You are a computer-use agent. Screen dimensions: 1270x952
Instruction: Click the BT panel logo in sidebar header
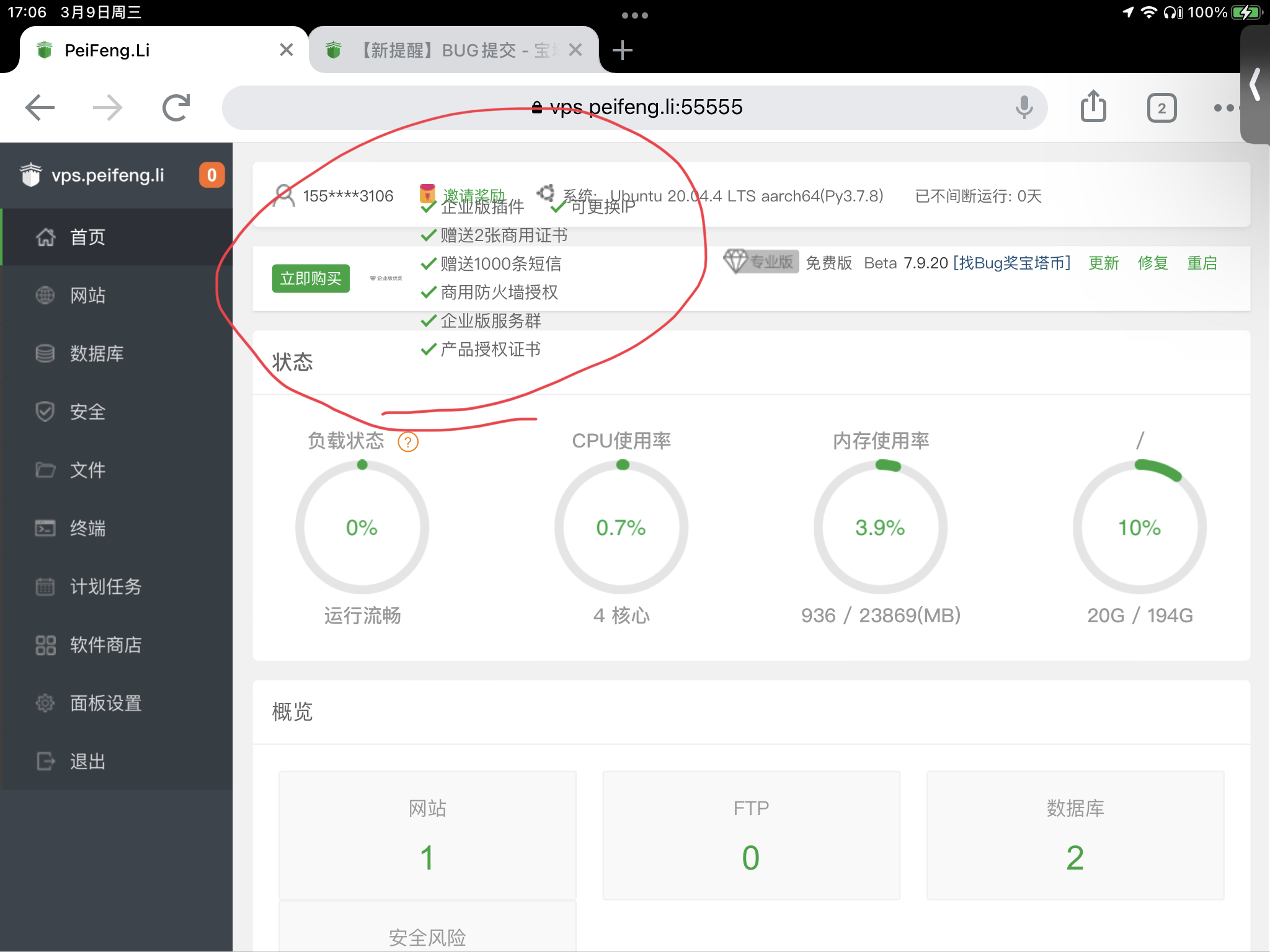pyautogui.click(x=31, y=175)
